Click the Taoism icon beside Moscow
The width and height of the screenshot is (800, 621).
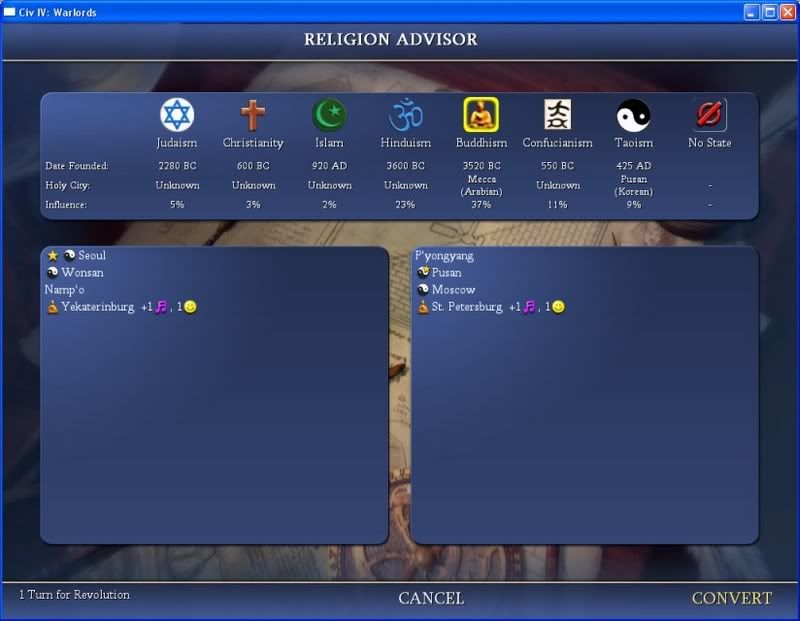[x=423, y=290]
